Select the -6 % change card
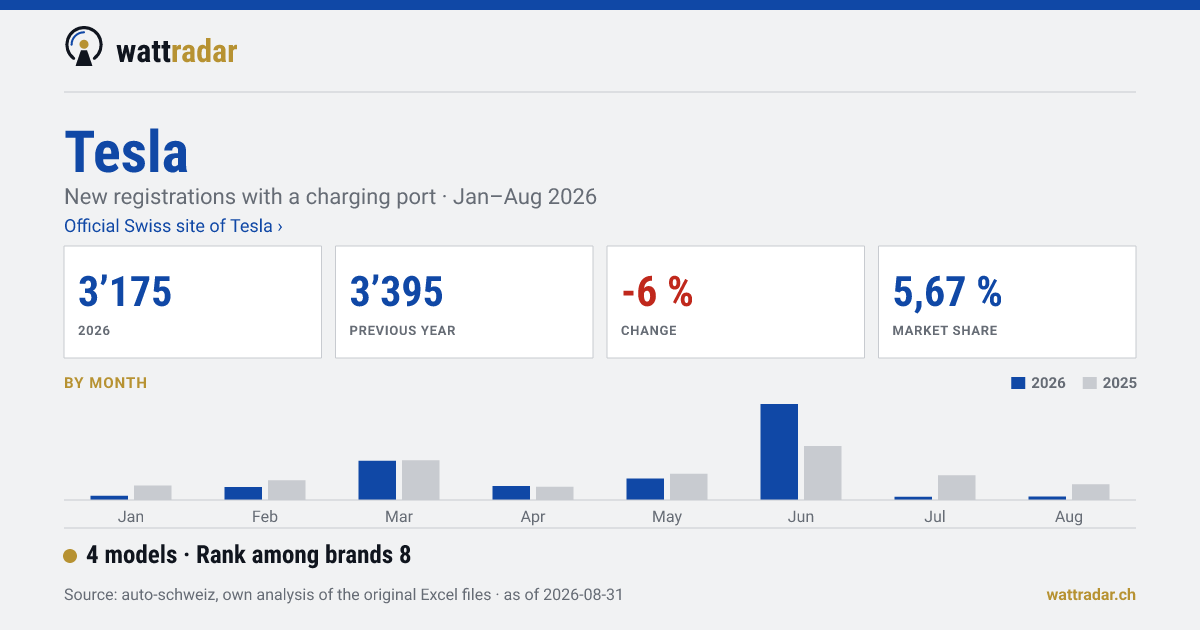Image resolution: width=1200 pixels, height=630 pixels. pos(736,302)
